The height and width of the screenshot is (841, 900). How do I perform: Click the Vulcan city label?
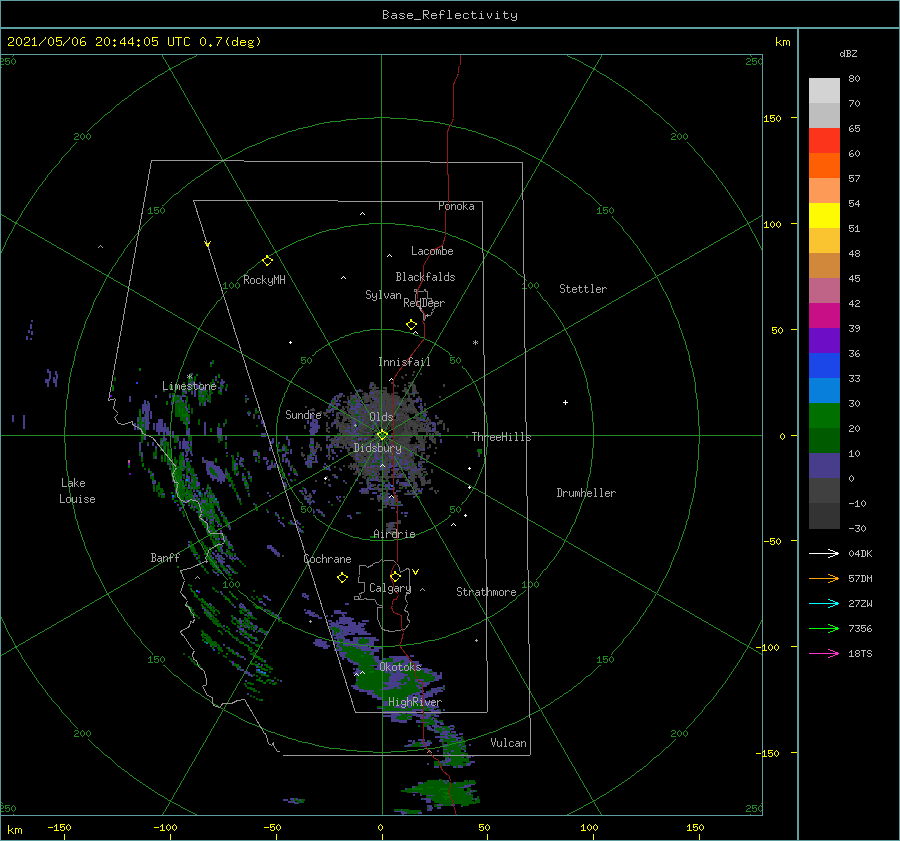508,743
